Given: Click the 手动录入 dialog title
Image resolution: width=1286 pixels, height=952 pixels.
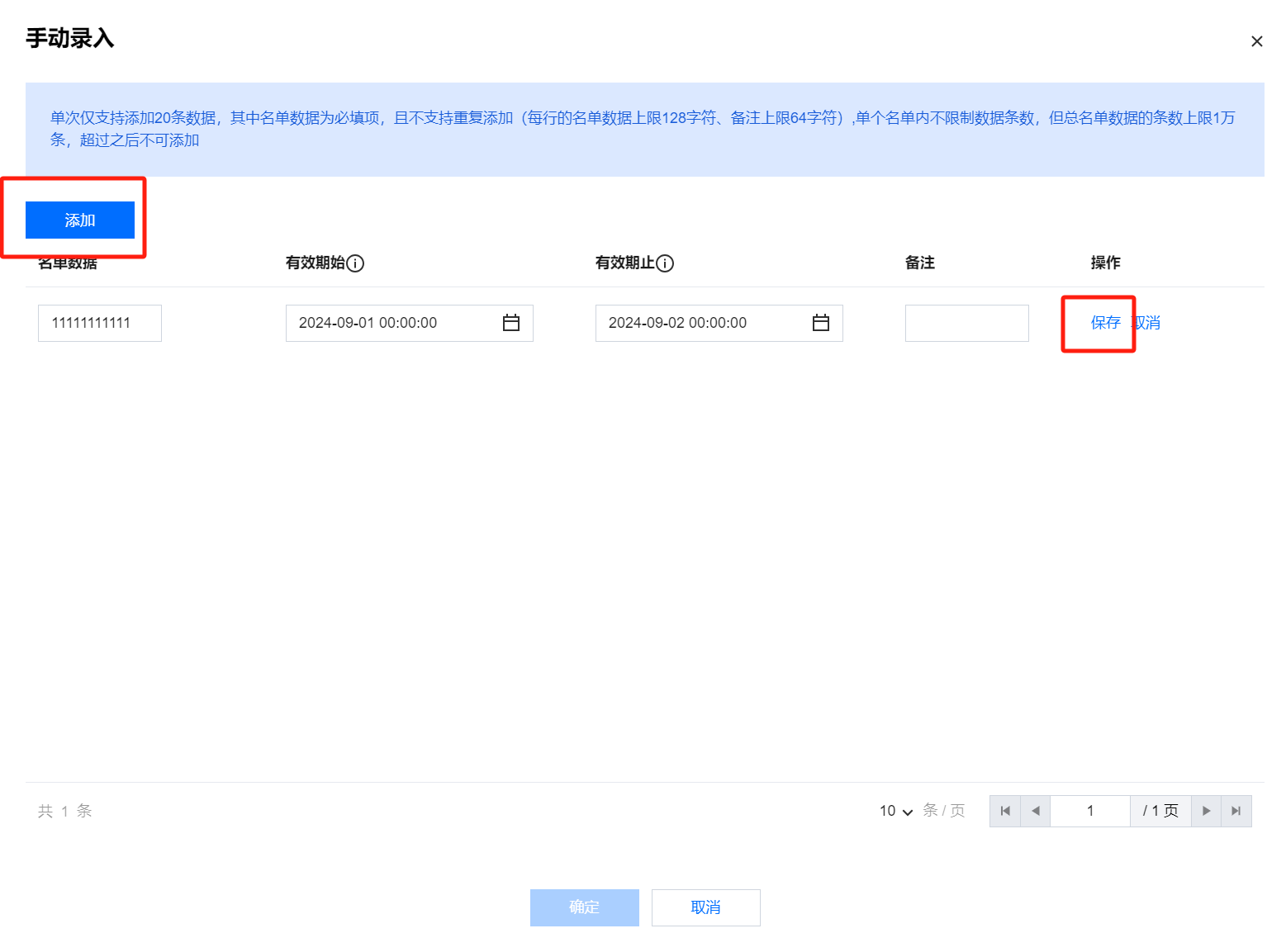Looking at the screenshot, I should [70, 38].
